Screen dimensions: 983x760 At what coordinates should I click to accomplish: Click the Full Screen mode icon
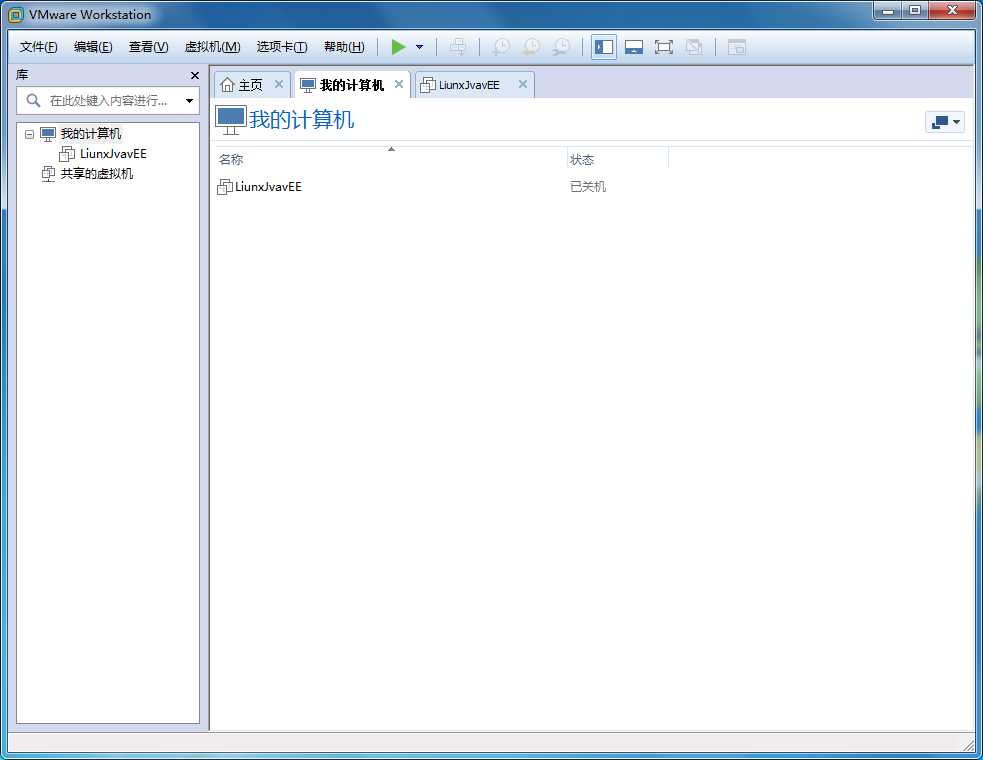point(664,47)
